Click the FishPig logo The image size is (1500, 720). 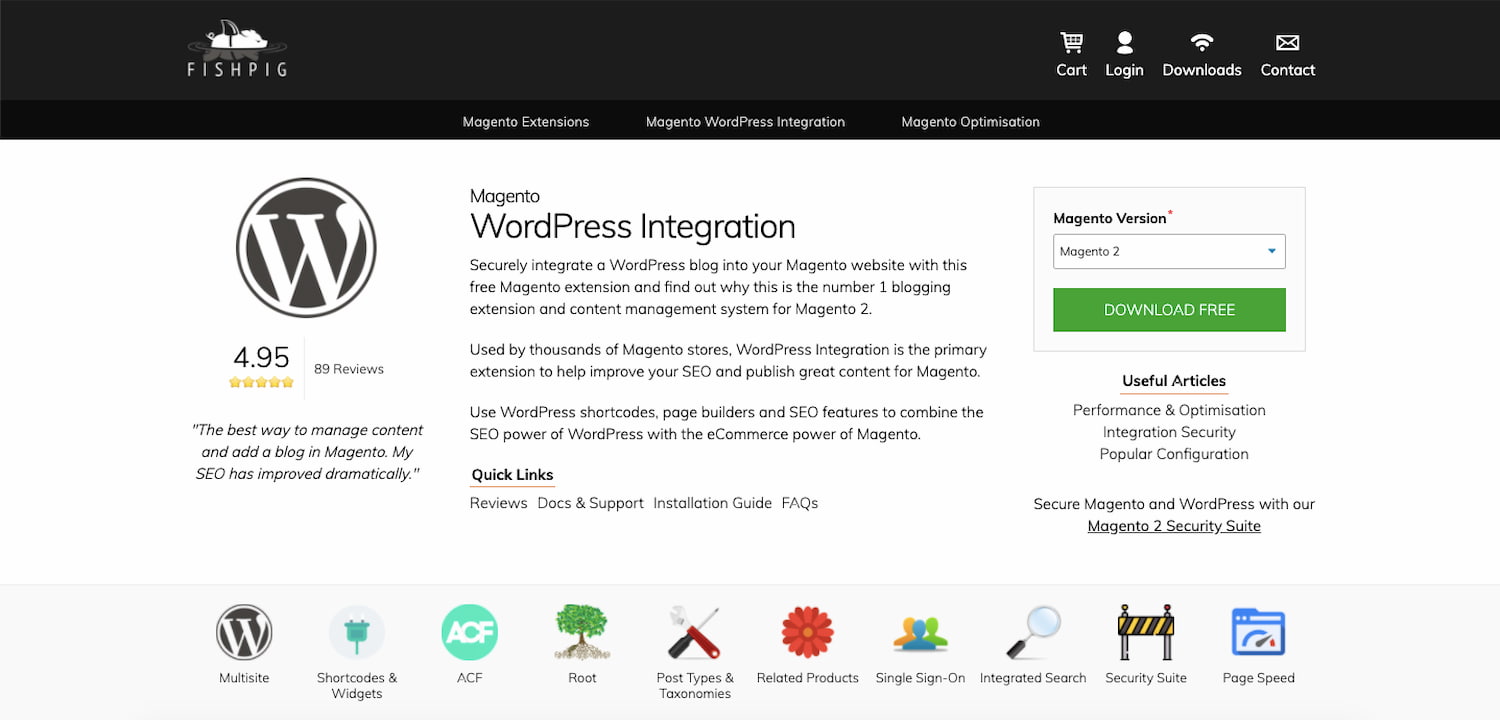[x=237, y=49]
